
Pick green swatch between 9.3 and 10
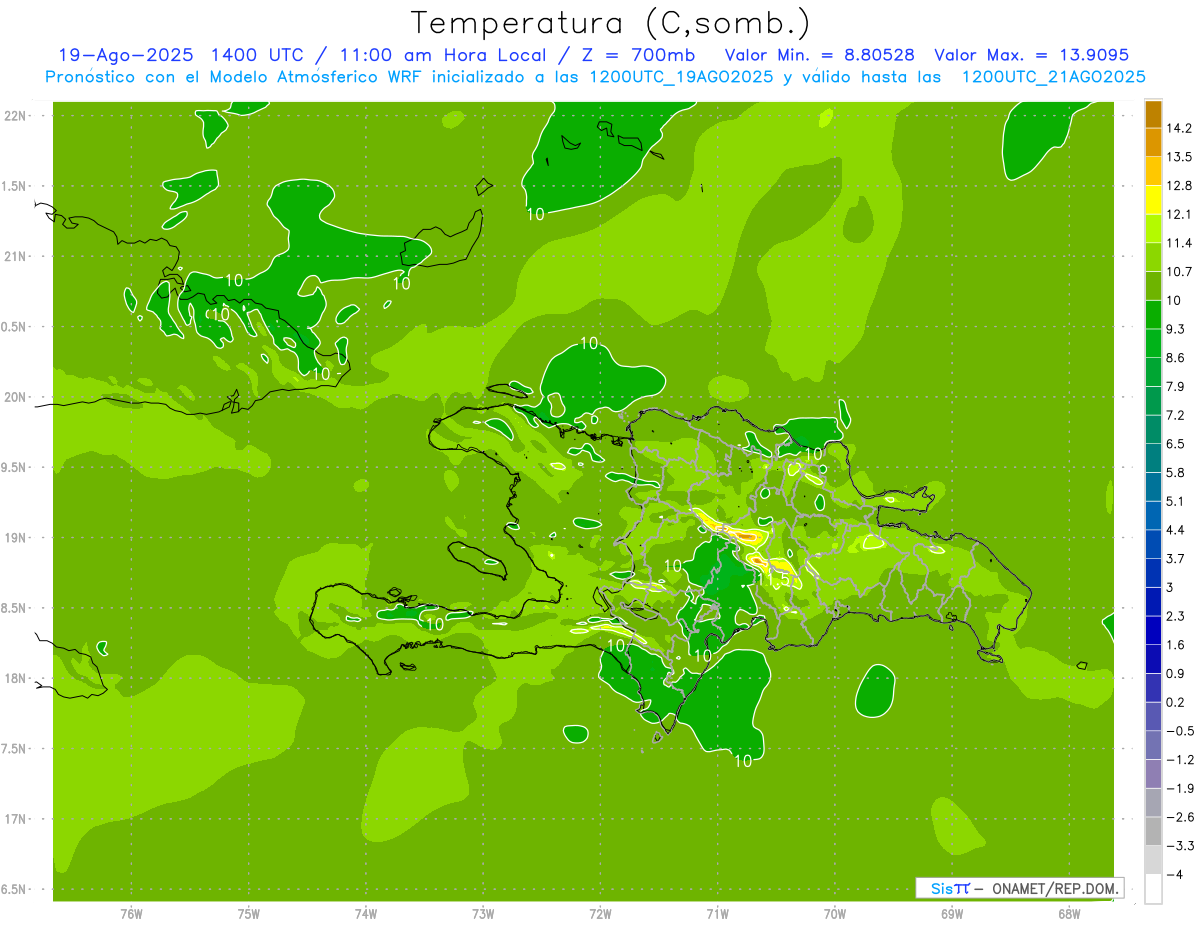1153,315
